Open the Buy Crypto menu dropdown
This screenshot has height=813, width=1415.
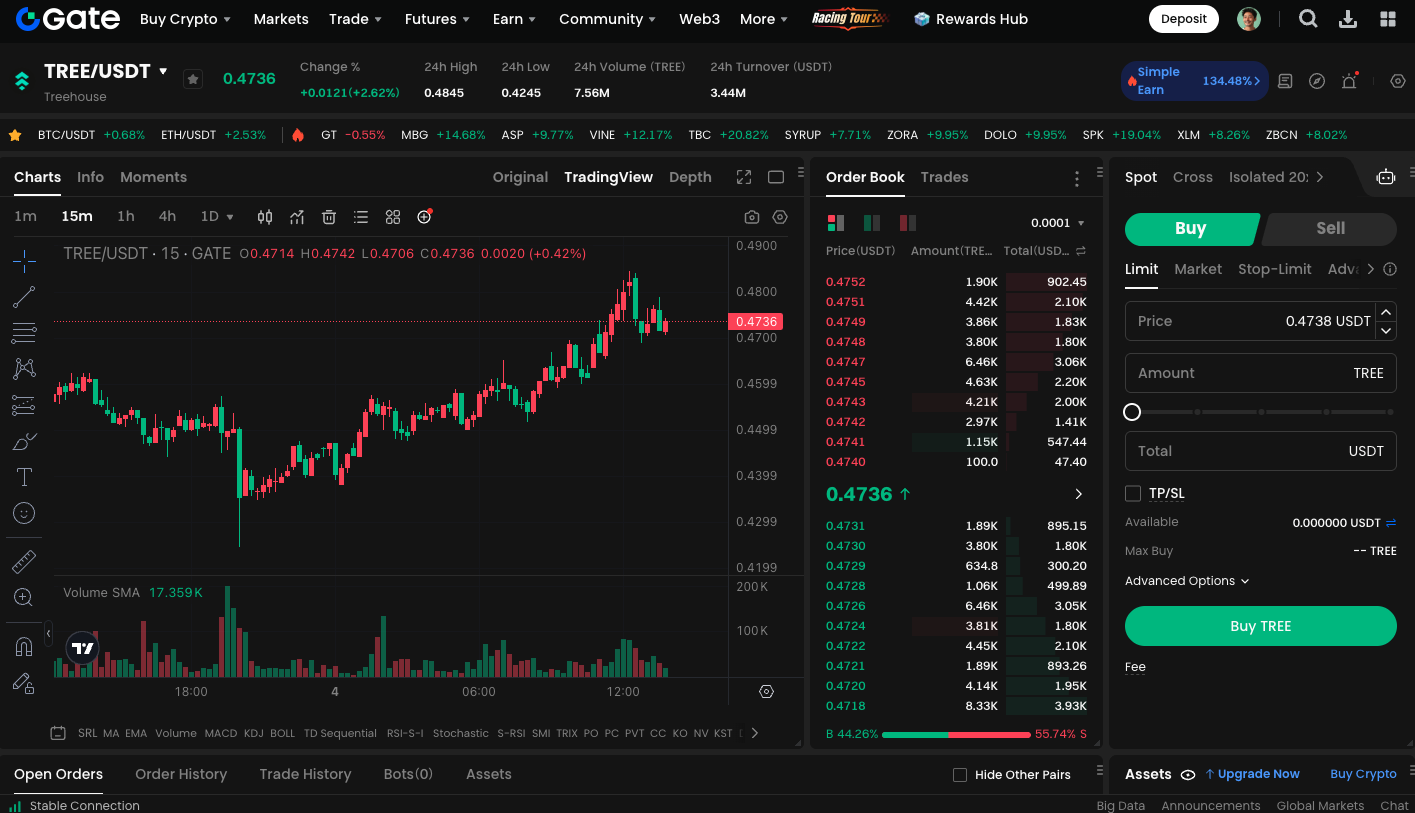click(185, 19)
